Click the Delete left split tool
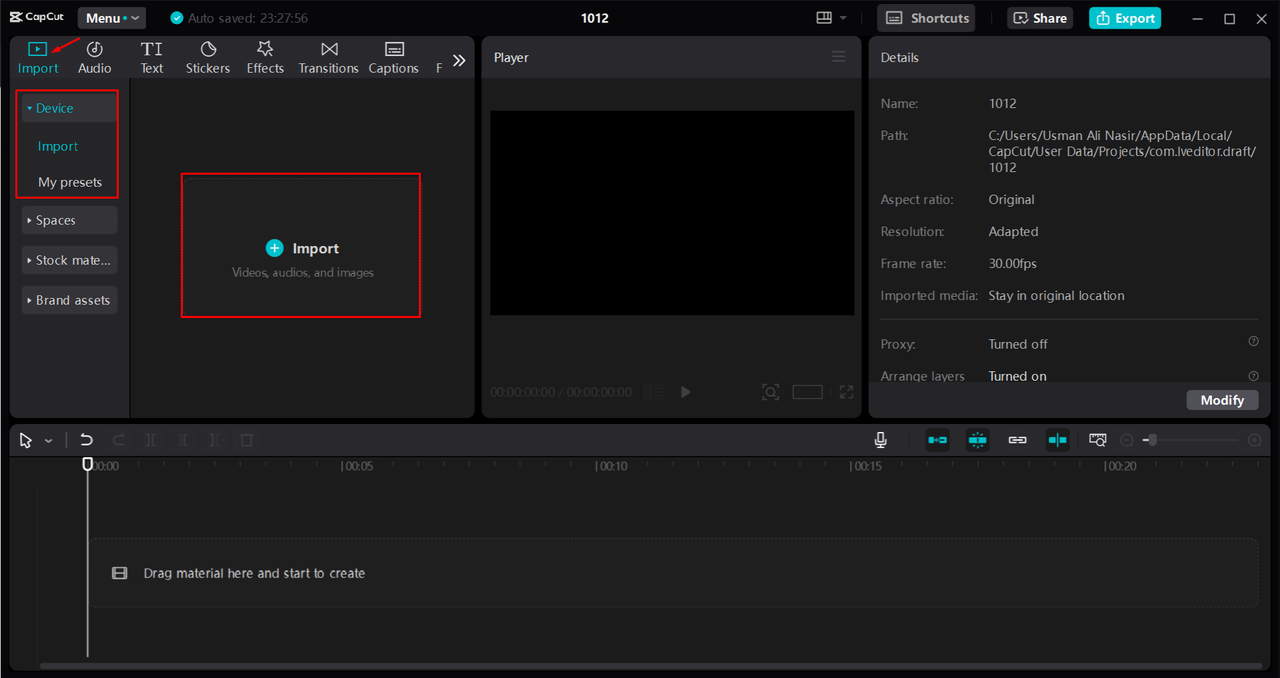Screen dimensions: 1280x678 (183, 440)
